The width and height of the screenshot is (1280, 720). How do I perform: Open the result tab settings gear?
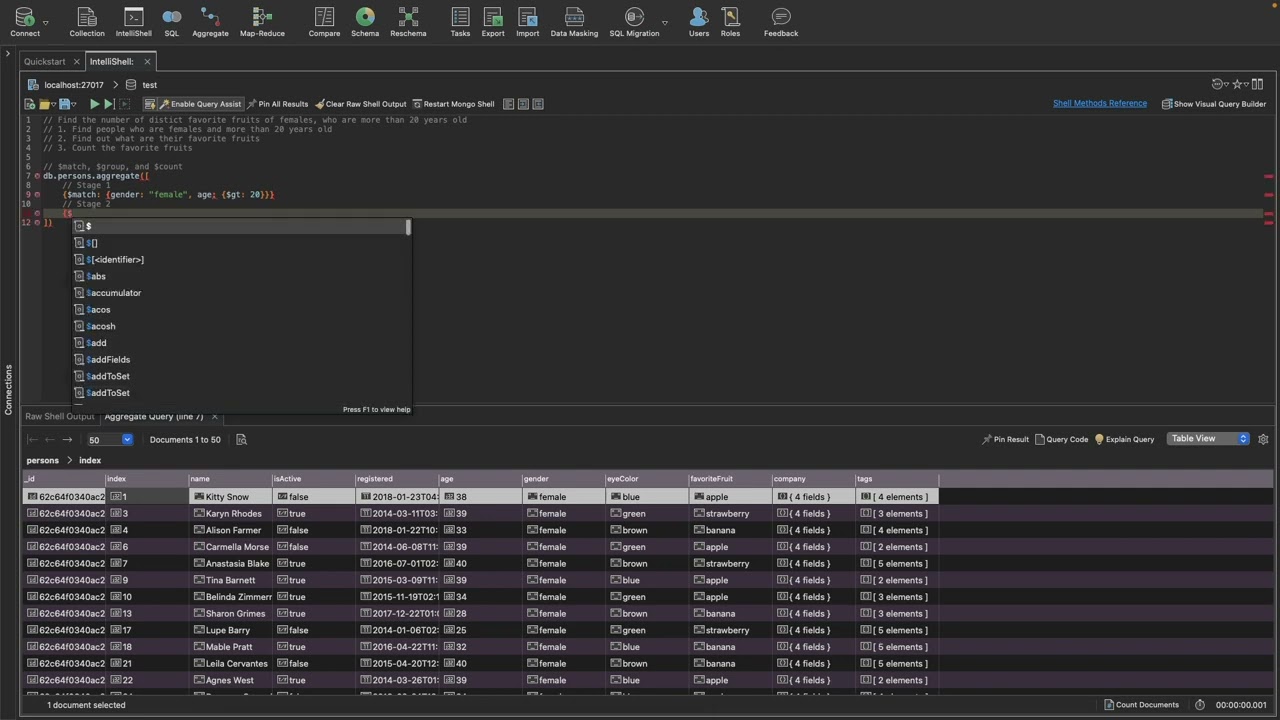tap(1263, 439)
